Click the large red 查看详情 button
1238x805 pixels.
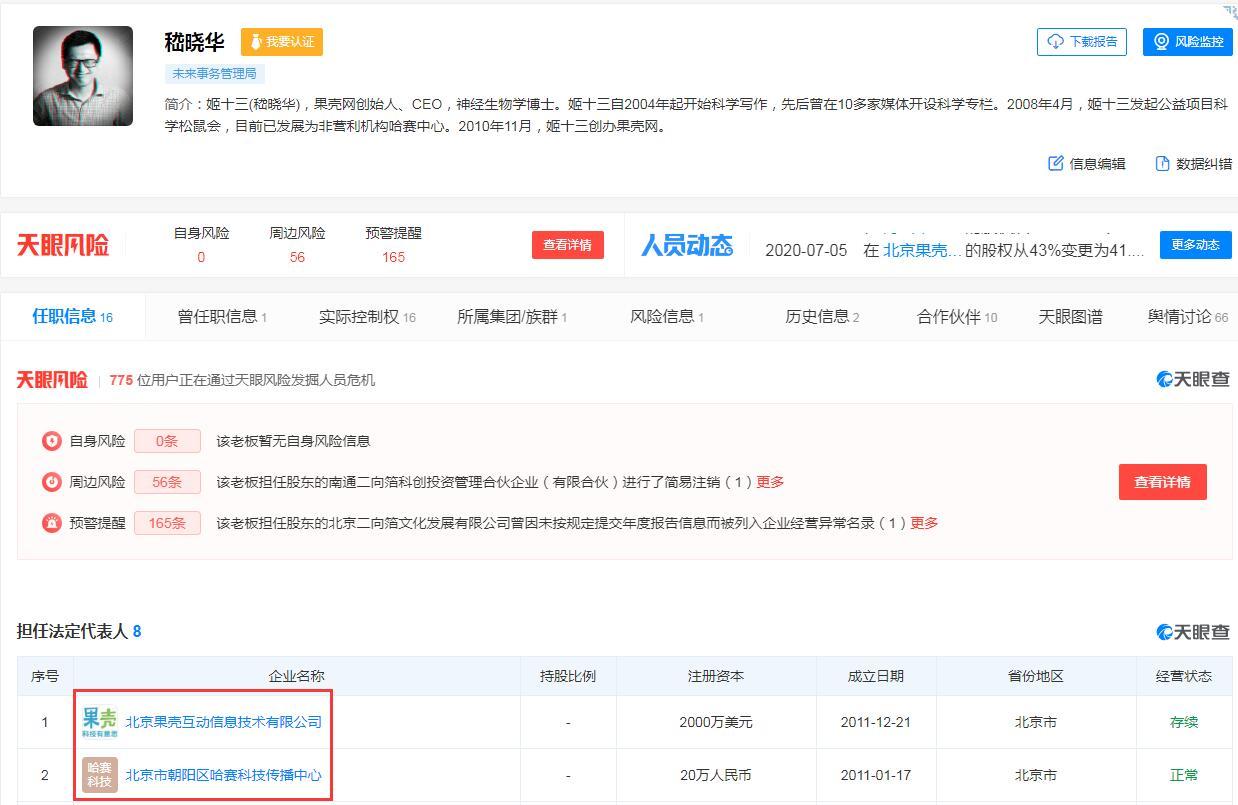pos(1162,482)
